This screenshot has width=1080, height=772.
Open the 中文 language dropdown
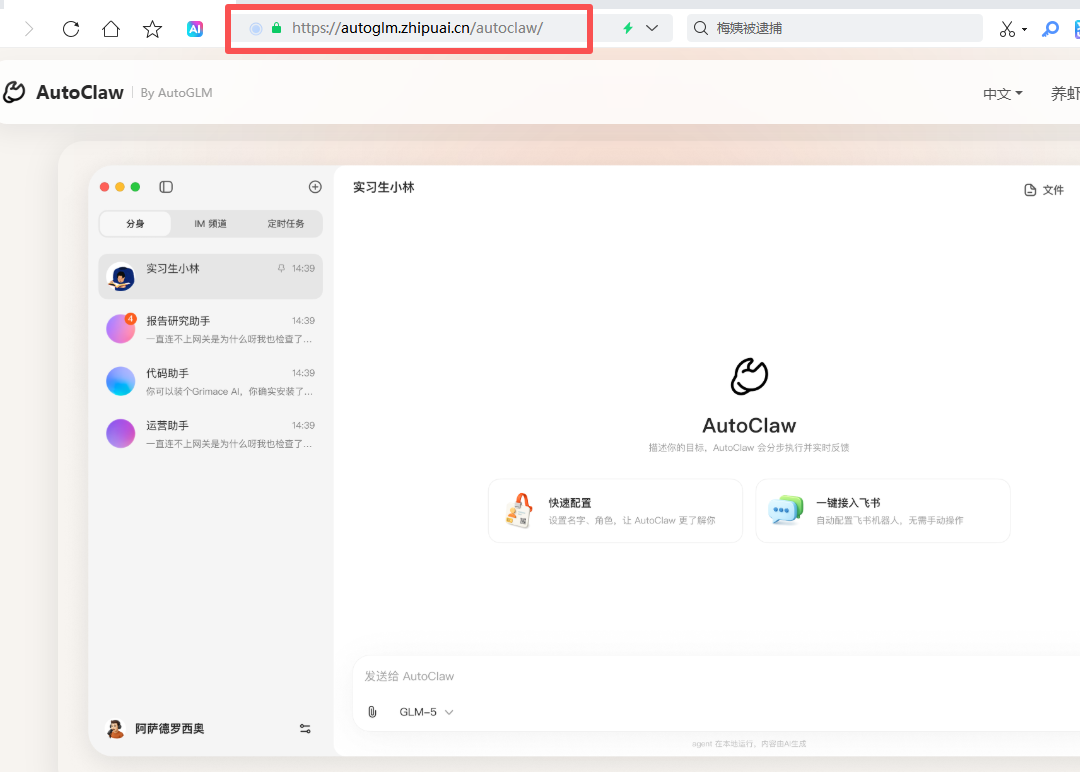click(x=1002, y=94)
